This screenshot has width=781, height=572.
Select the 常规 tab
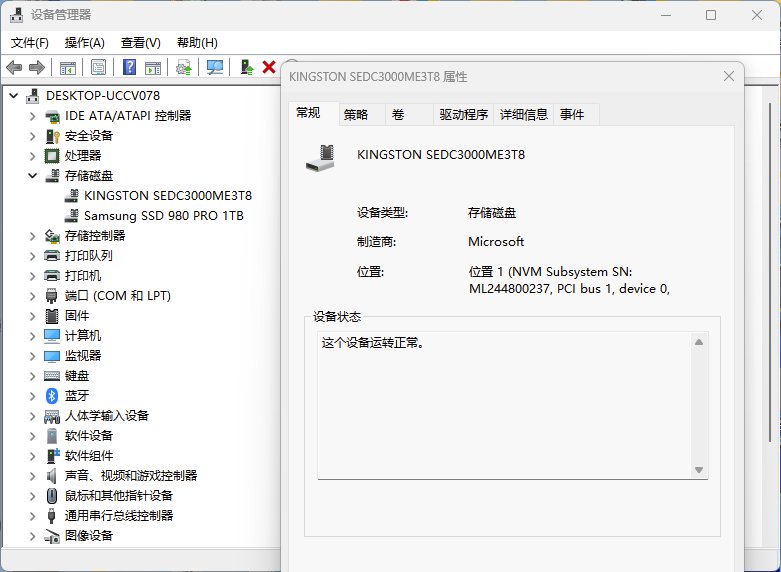(x=314, y=113)
